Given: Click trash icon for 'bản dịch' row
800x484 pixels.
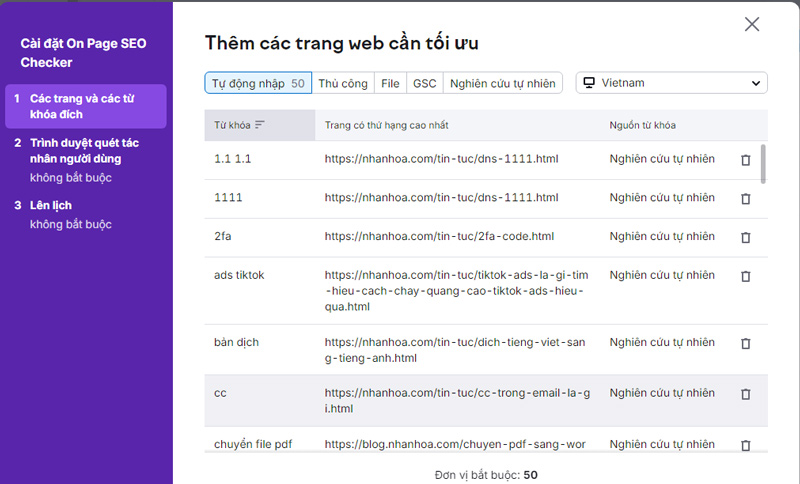Looking at the screenshot, I should tap(745, 343).
